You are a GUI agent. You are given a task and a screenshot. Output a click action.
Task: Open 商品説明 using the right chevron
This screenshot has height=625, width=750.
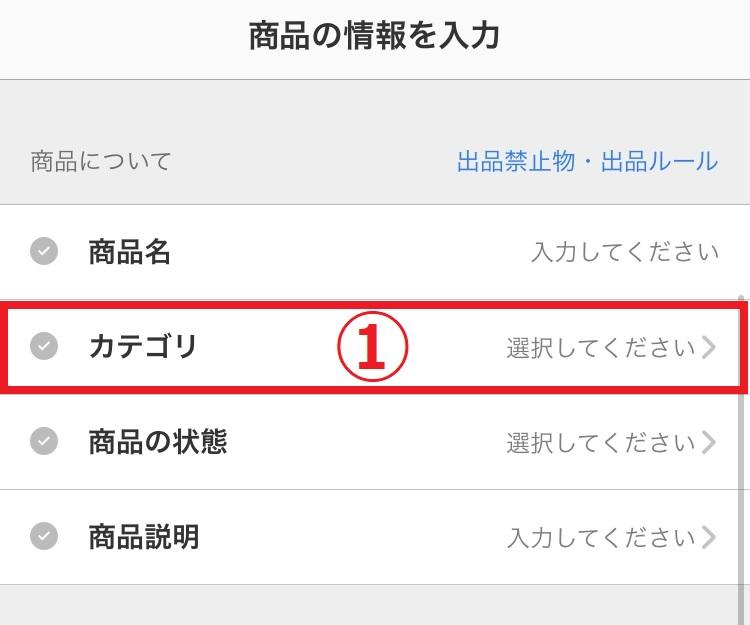[709, 537]
